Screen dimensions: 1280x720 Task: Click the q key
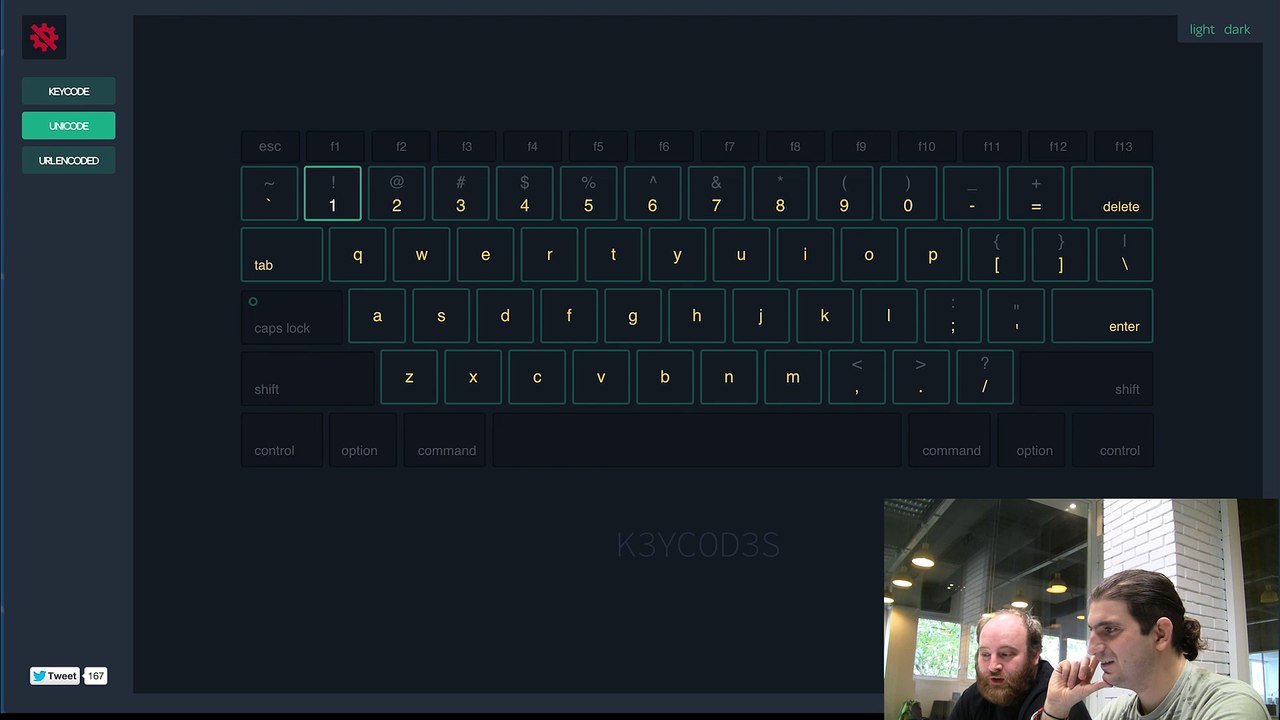(358, 254)
